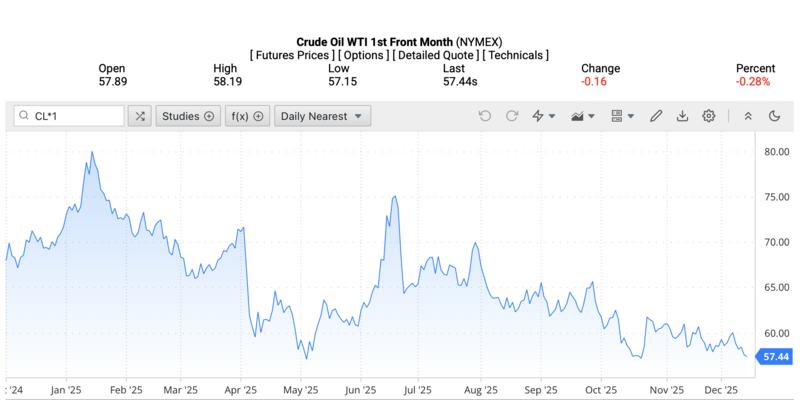Click the shuffle compare symbols icon
This screenshot has height=400, width=800.
tap(140, 116)
